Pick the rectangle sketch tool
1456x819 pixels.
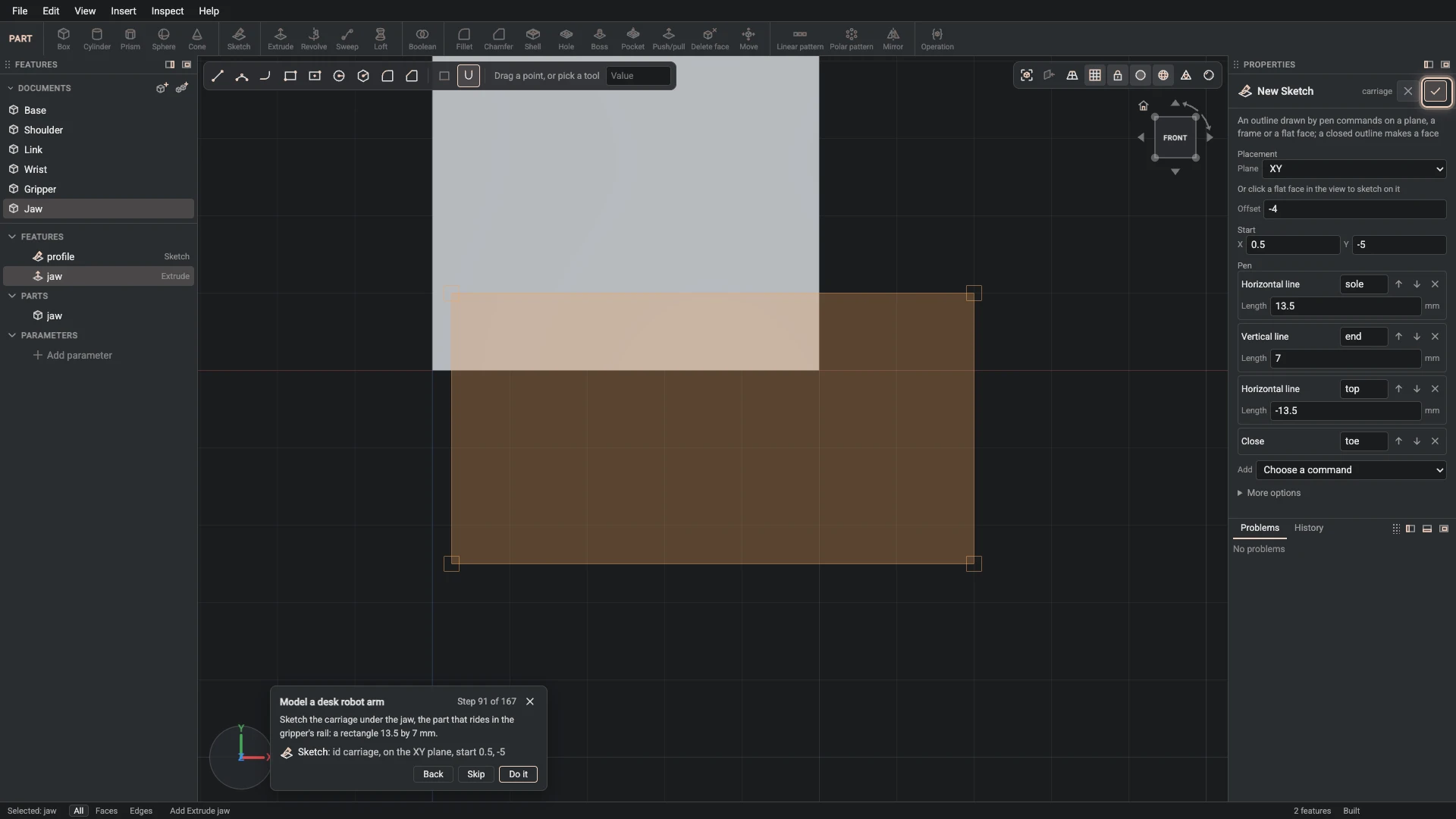coord(290,76)
